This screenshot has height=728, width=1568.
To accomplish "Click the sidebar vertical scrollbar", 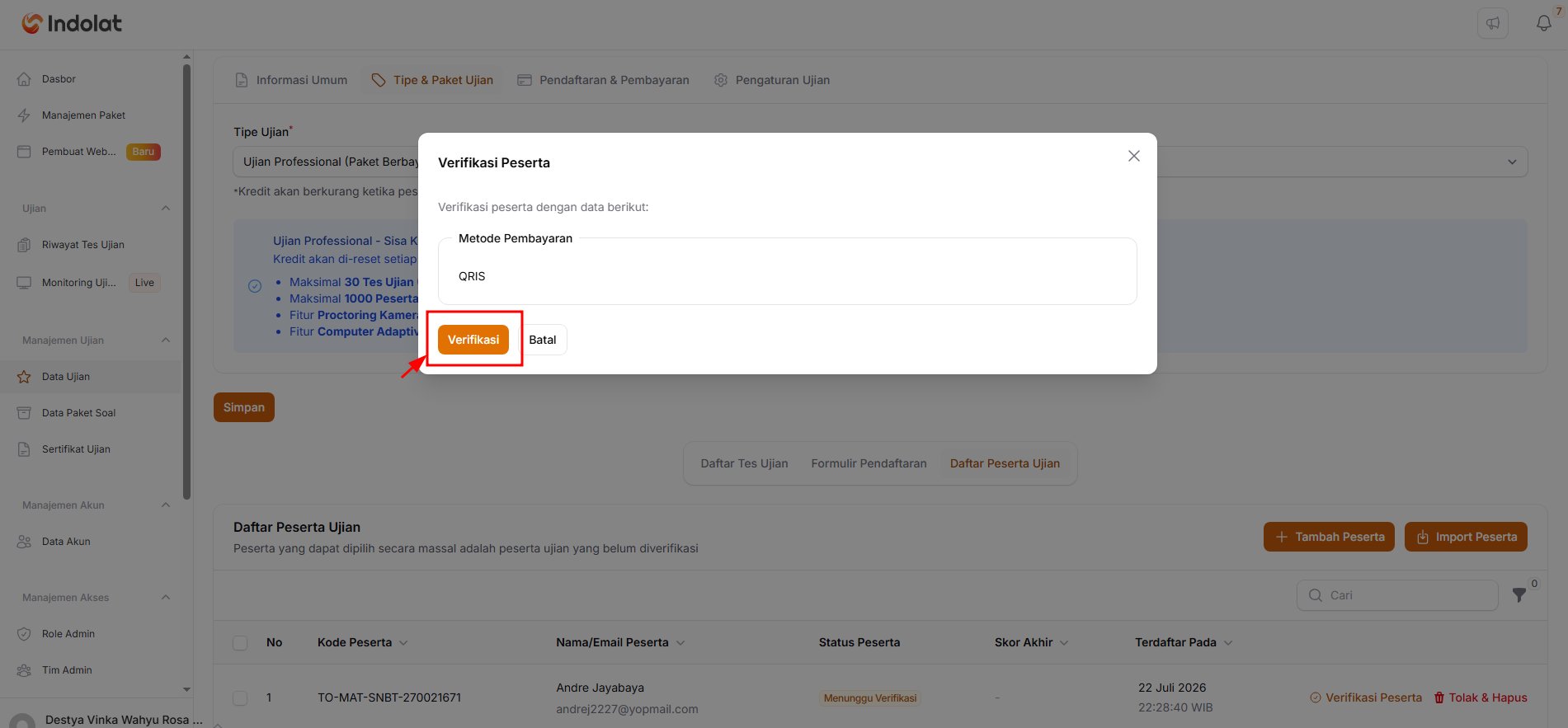I will 186,280.
